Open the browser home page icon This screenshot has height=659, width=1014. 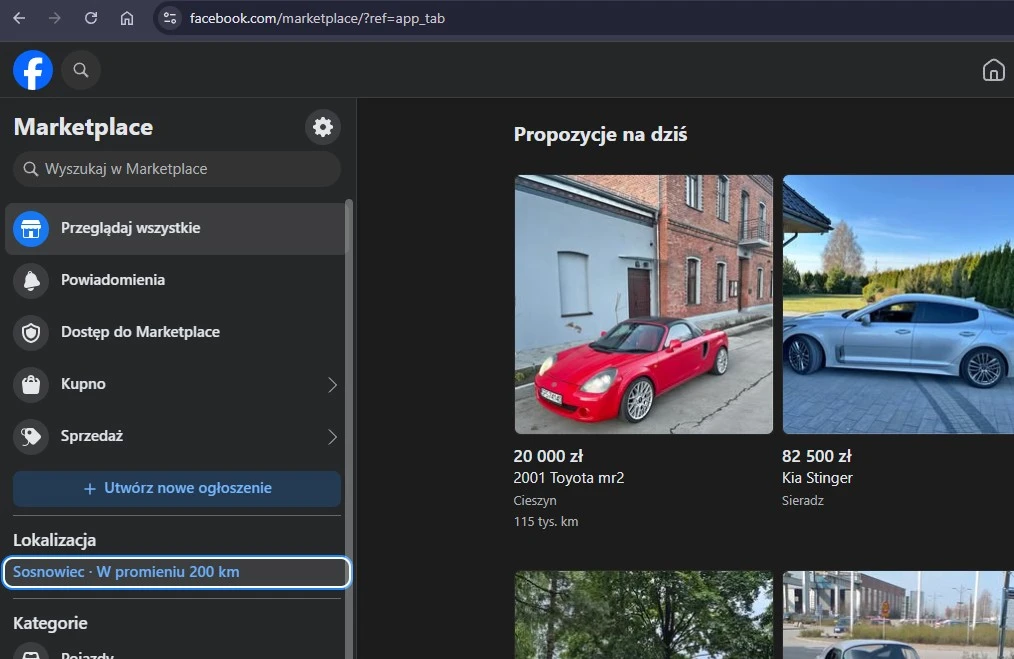(x=127, y=18)
